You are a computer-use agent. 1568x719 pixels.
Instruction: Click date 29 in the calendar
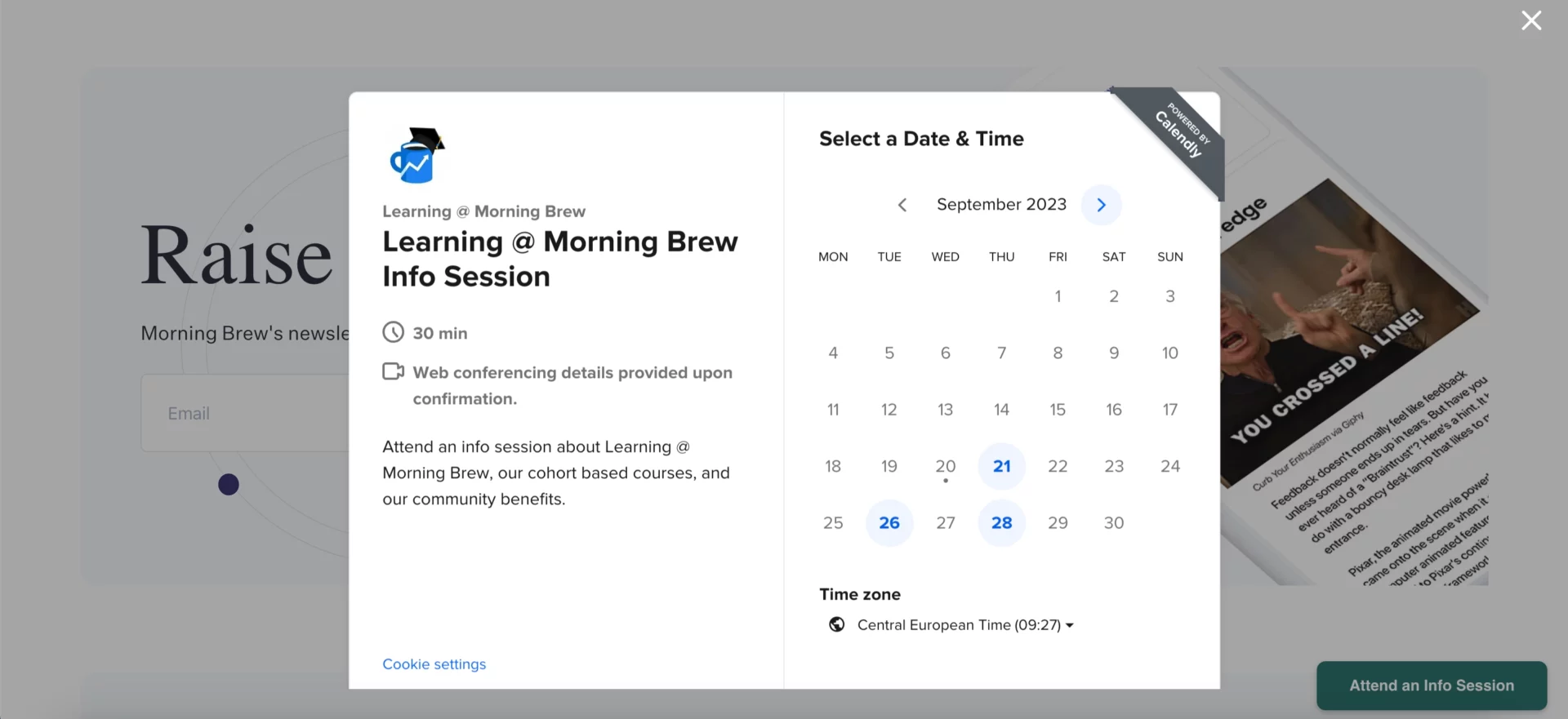1058,522
